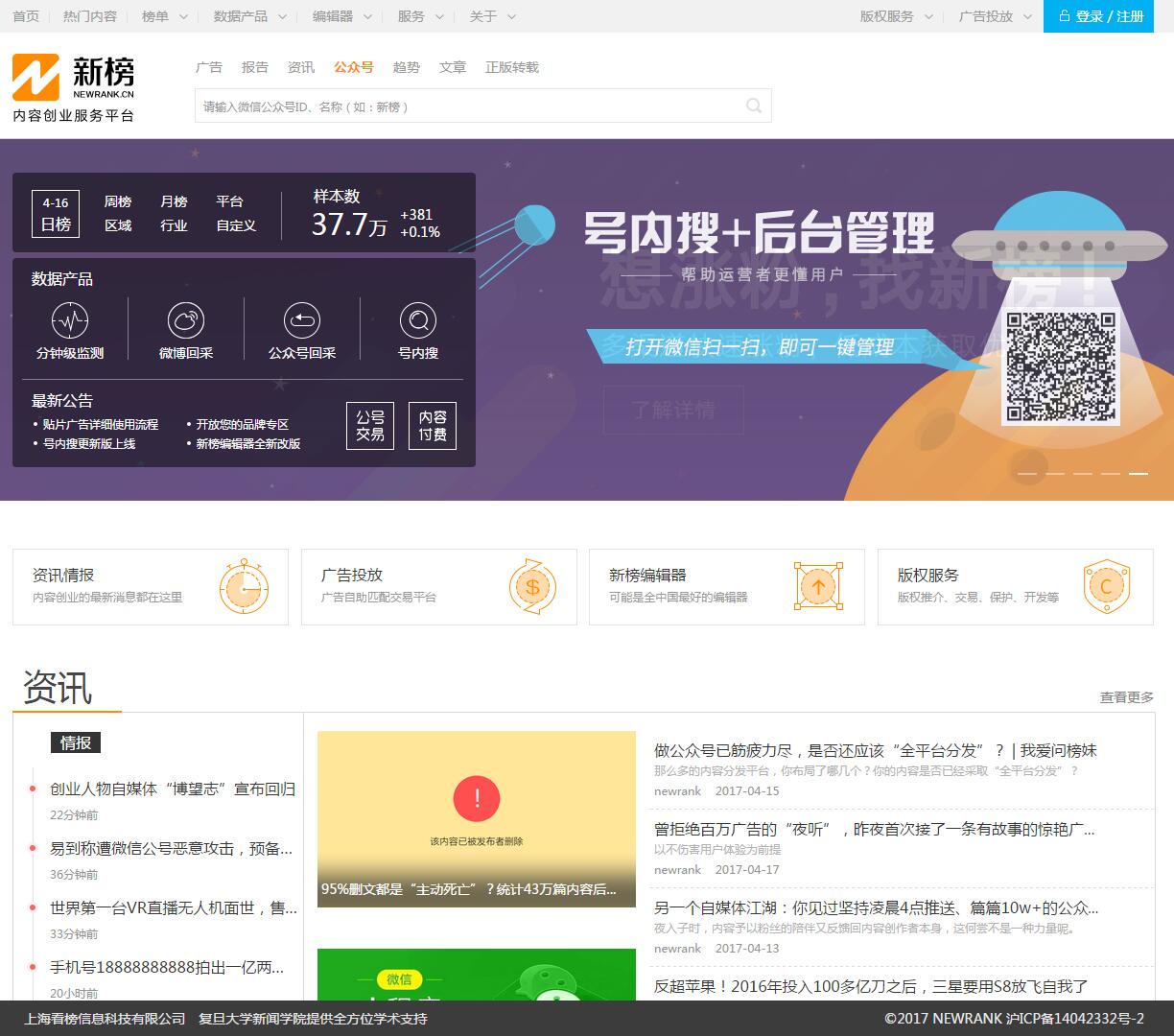1174x1036 pixels.
Task: Select the 趋势 search tab
Action: [407, 67]
